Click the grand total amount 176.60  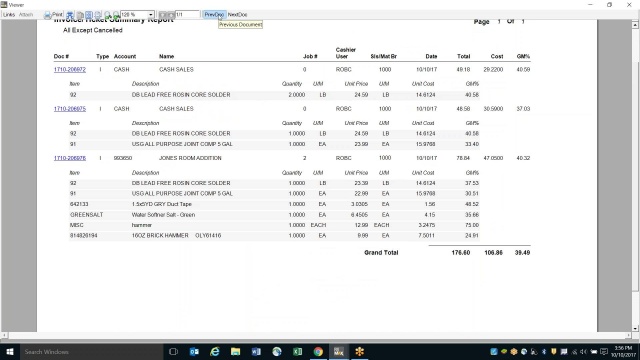(460, 253)
